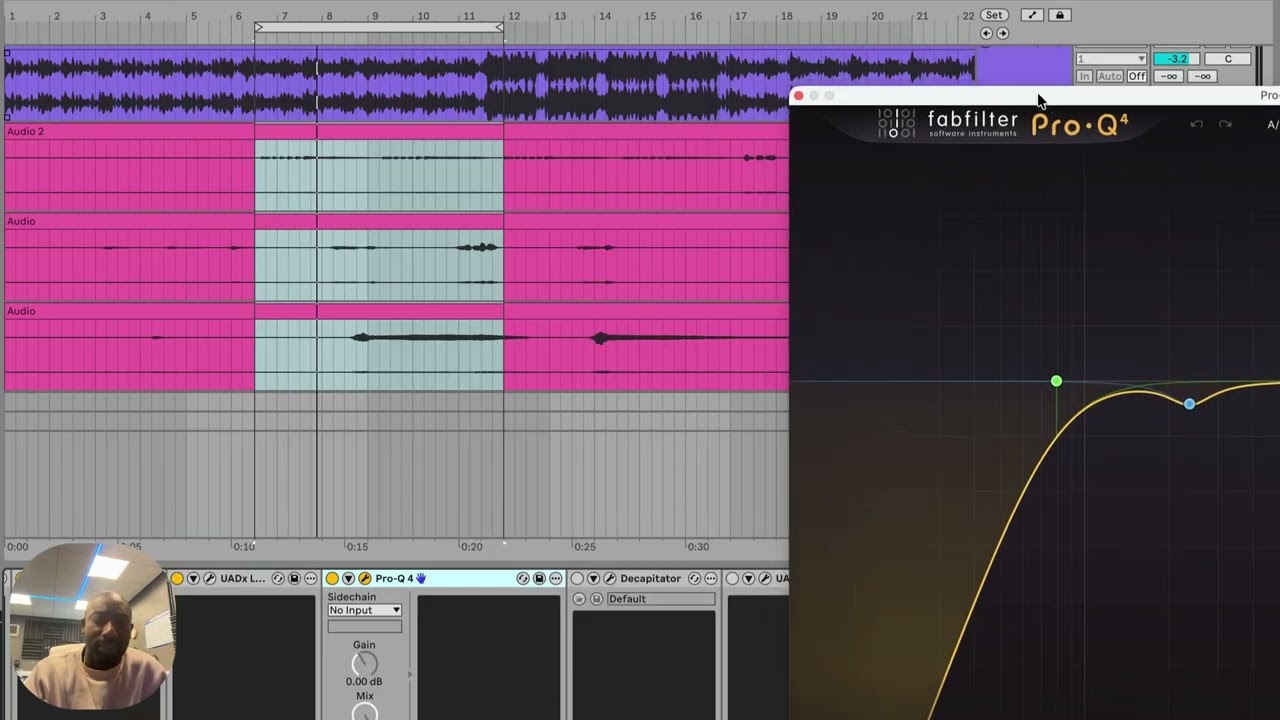
Task: Fold the UADx device with triangle
Action: (x=193, y=578)
